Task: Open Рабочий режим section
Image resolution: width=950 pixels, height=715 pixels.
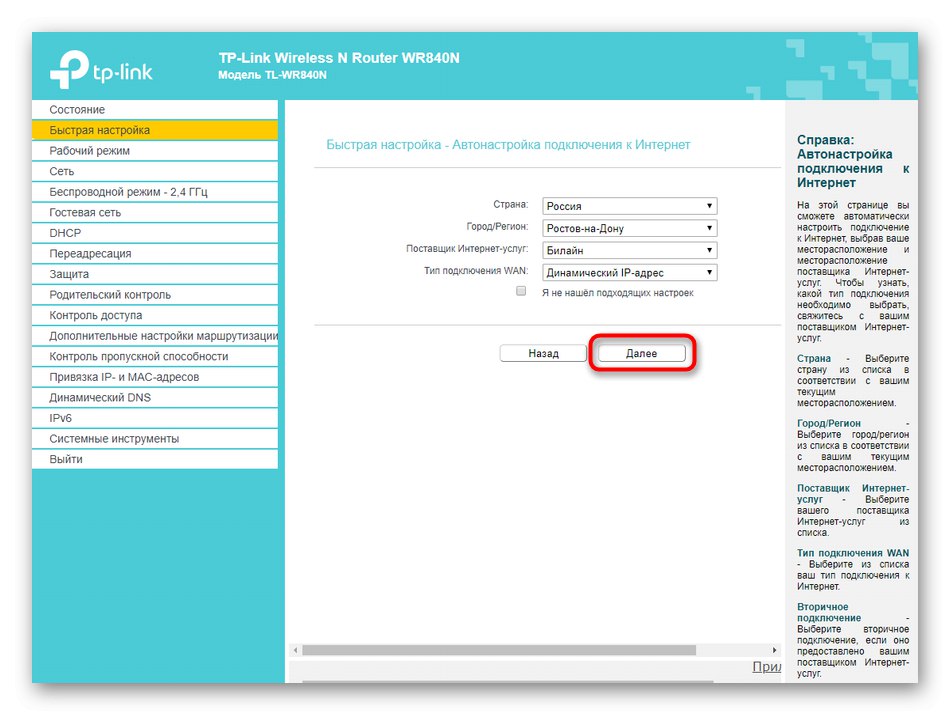Action: pos(155,151)
